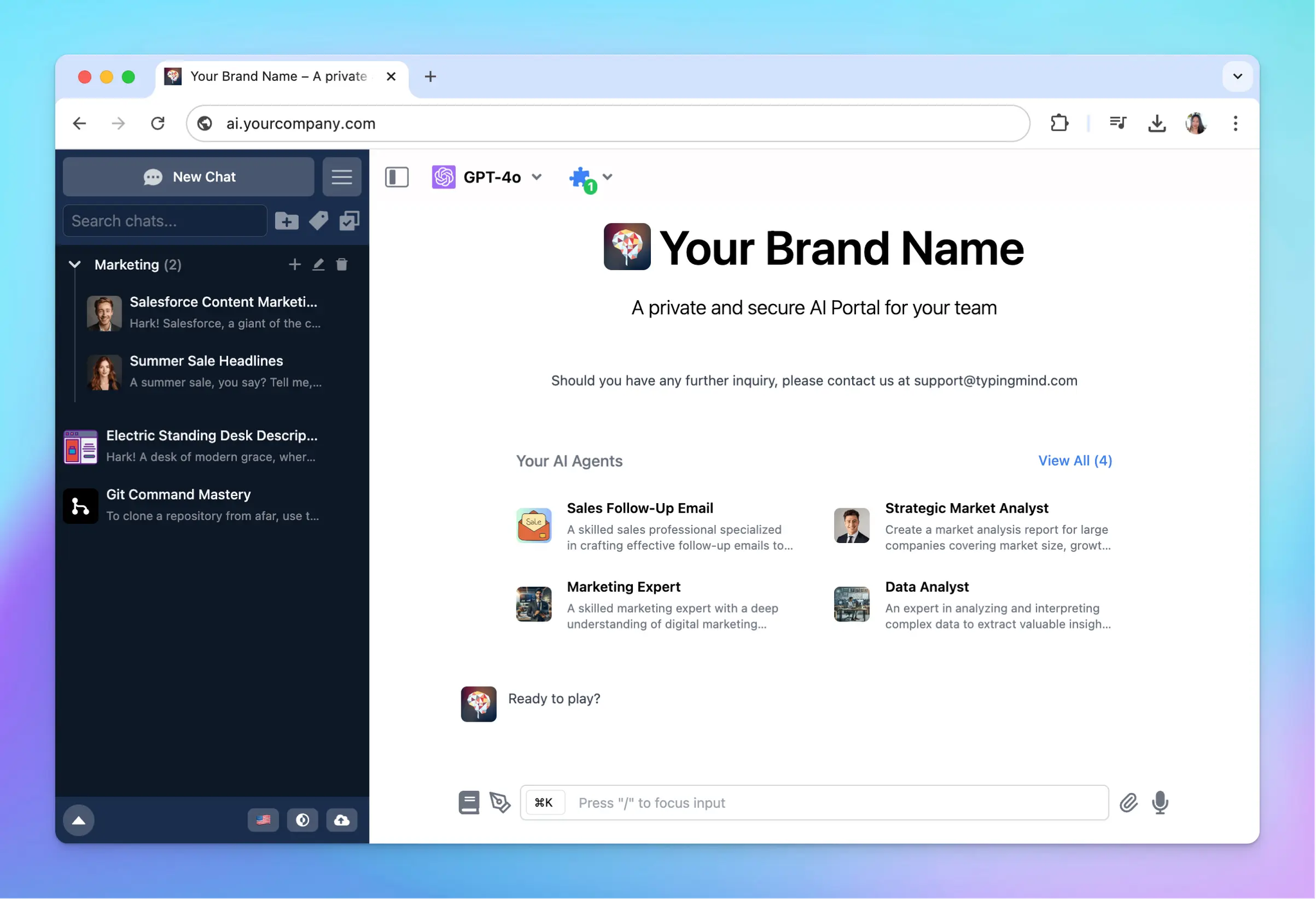This screenshot has height=899, width=1316.
Task: Open browser profile avatar
Action: 1196,123
